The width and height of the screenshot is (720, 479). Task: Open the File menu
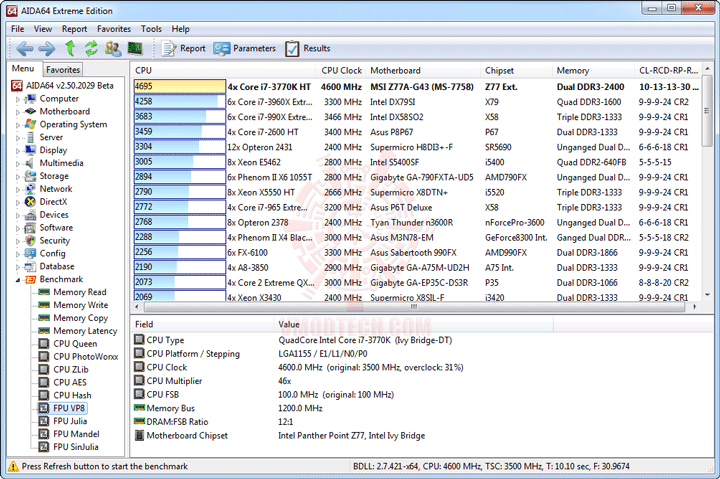pyautogui.click(x=17, y=29)
